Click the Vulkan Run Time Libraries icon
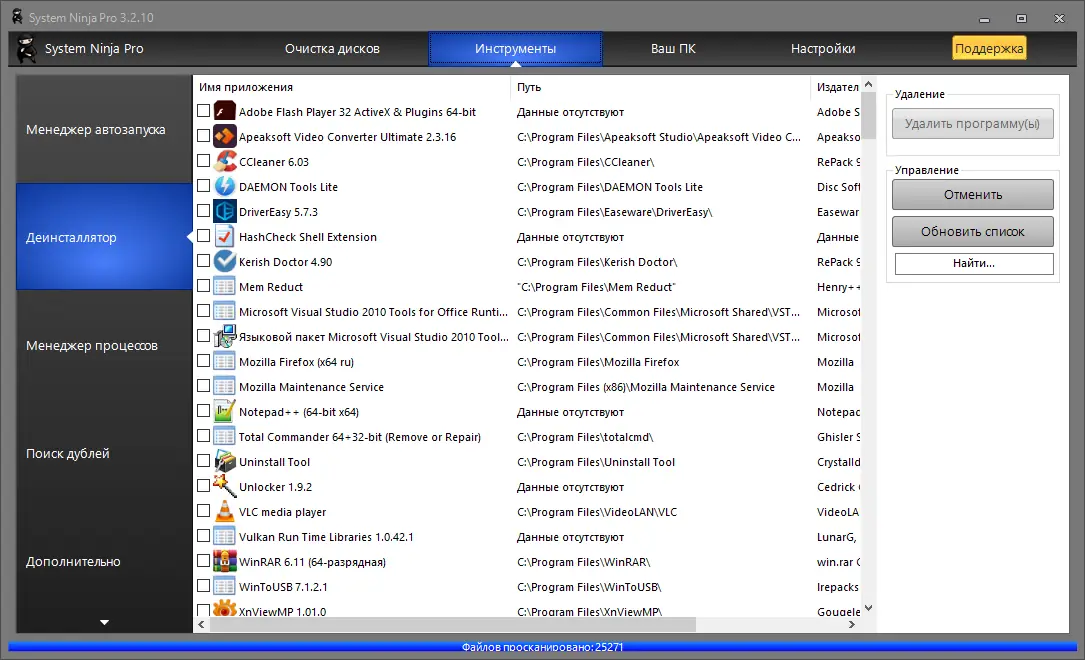 [x=224, y=536]
